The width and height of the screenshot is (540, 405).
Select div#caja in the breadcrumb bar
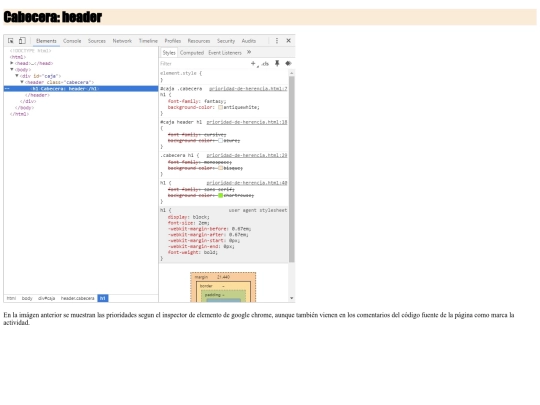click(x=46, y=298)
